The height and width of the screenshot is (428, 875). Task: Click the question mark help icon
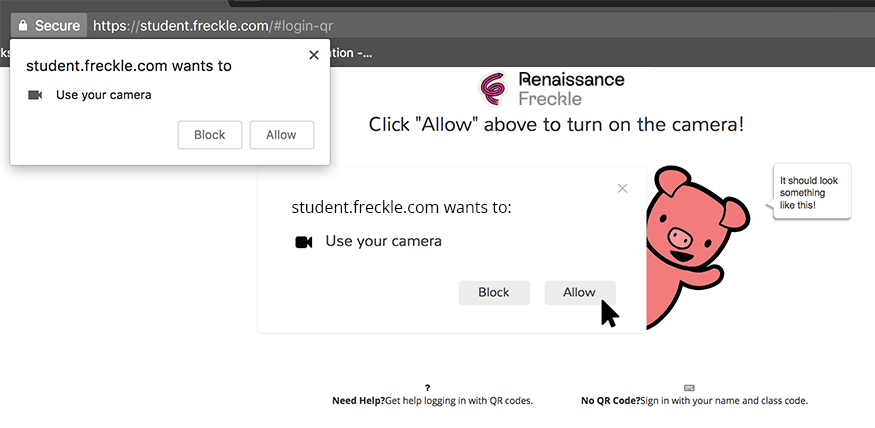427,387
